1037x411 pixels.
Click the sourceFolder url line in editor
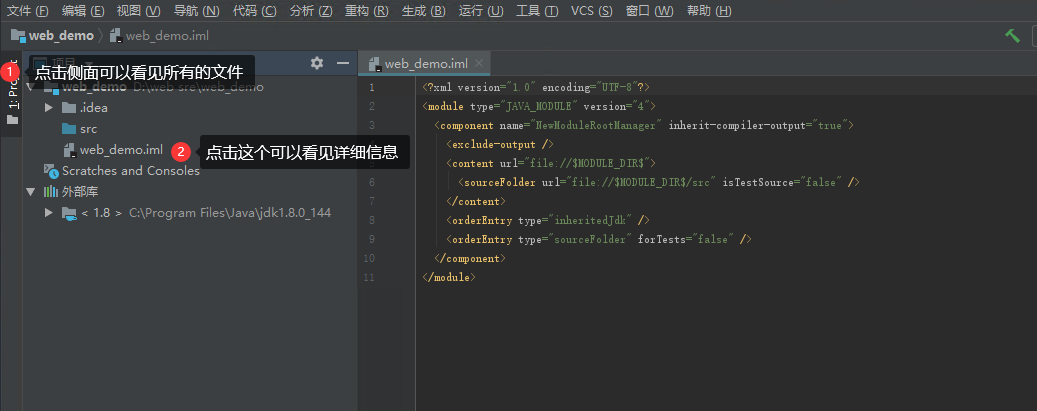[x=658, y=182]
